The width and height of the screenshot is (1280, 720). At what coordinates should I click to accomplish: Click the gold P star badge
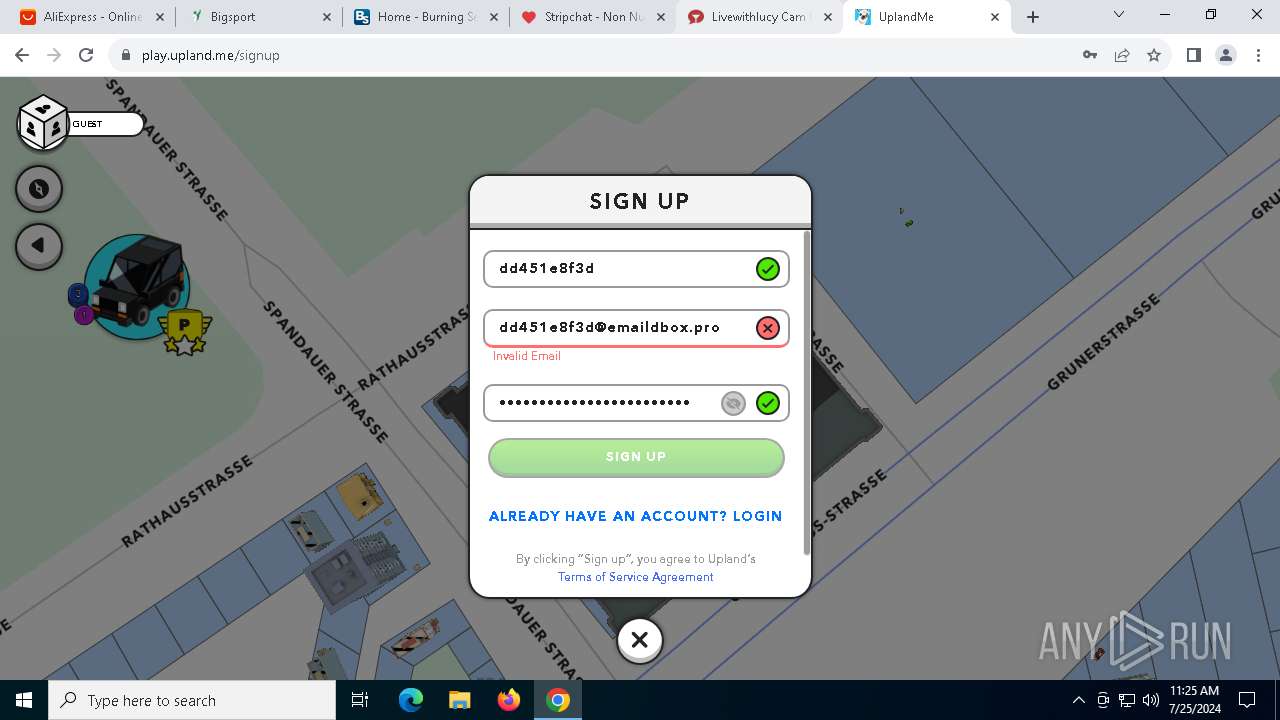pos(185,331)
